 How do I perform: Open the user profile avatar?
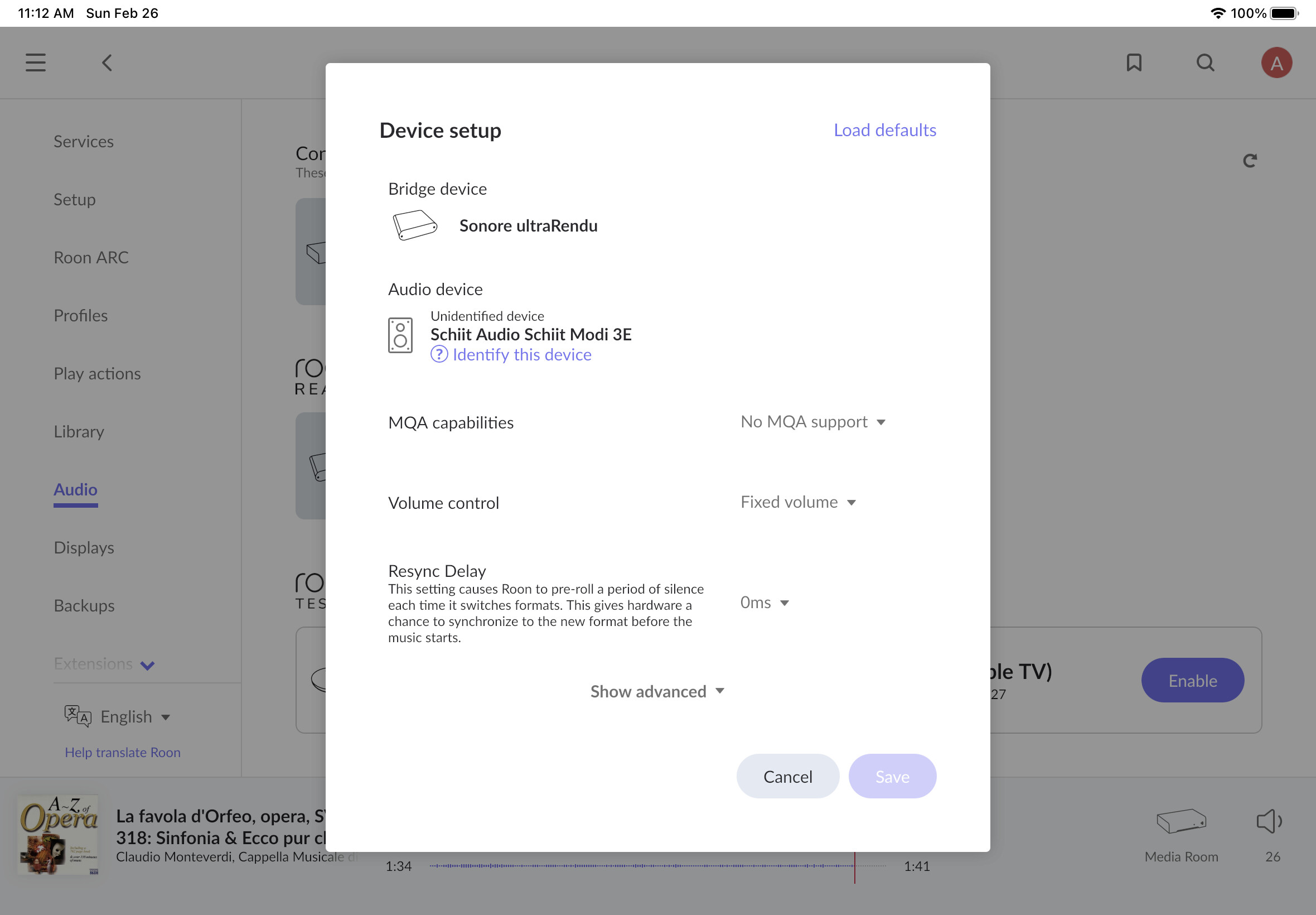pyautogui.click(x=1276, y=62)
